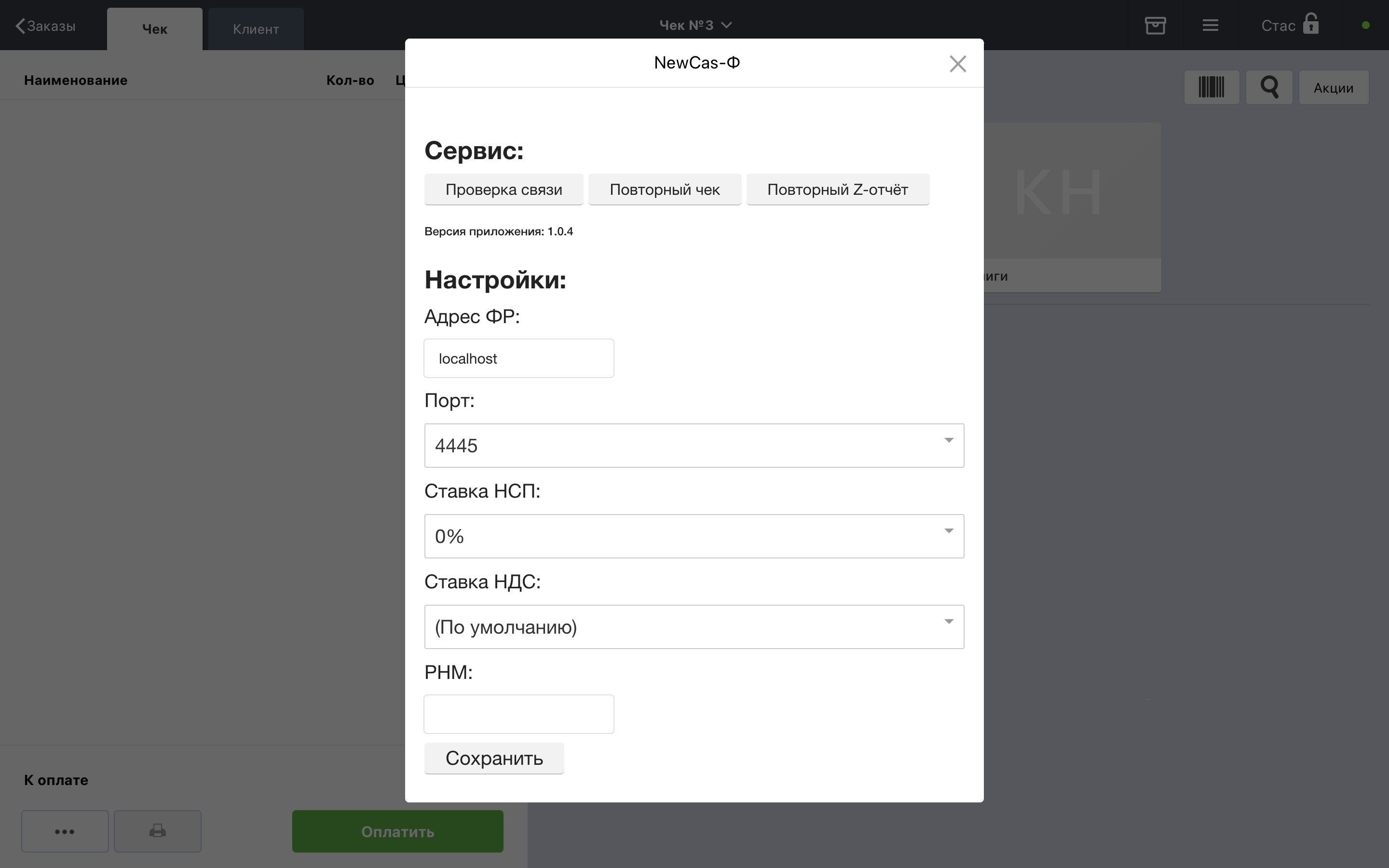Open the three-dots more options button
Screen dimensions: 1389x868
[65, 831]
